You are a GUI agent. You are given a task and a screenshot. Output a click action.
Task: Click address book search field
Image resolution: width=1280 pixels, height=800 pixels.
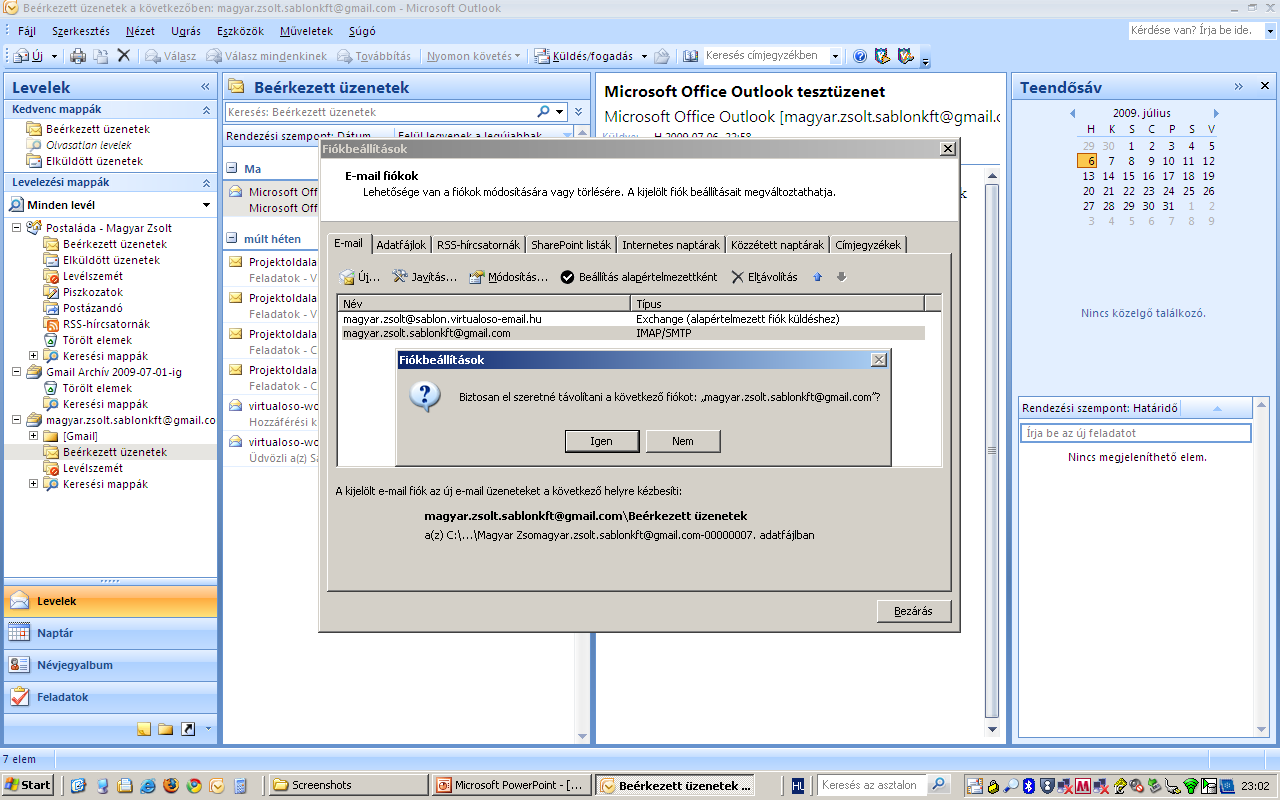tap(767, 56)
